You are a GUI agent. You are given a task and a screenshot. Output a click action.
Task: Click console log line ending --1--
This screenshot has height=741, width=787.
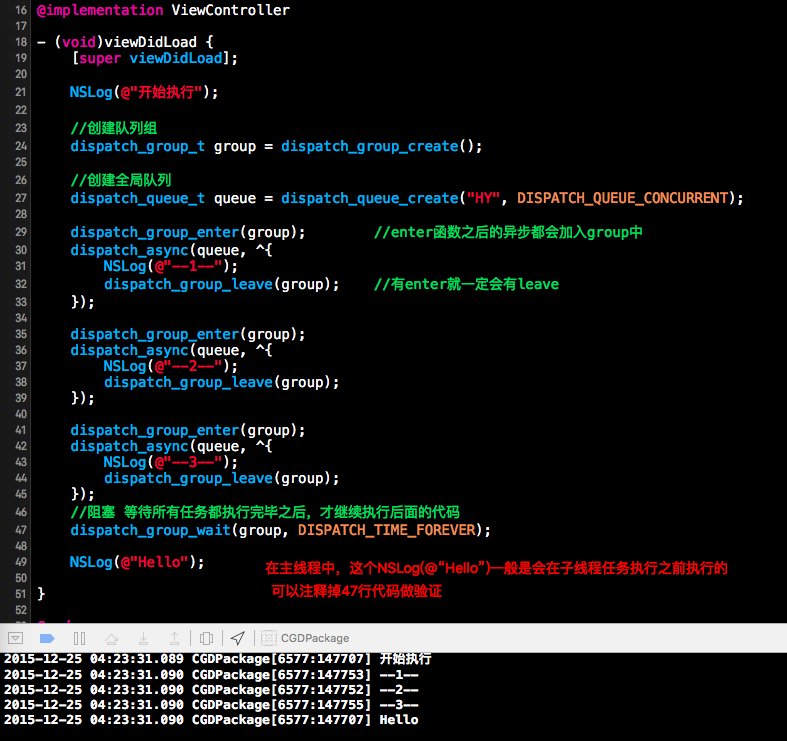pyautogui.click(x=211, y=675)
